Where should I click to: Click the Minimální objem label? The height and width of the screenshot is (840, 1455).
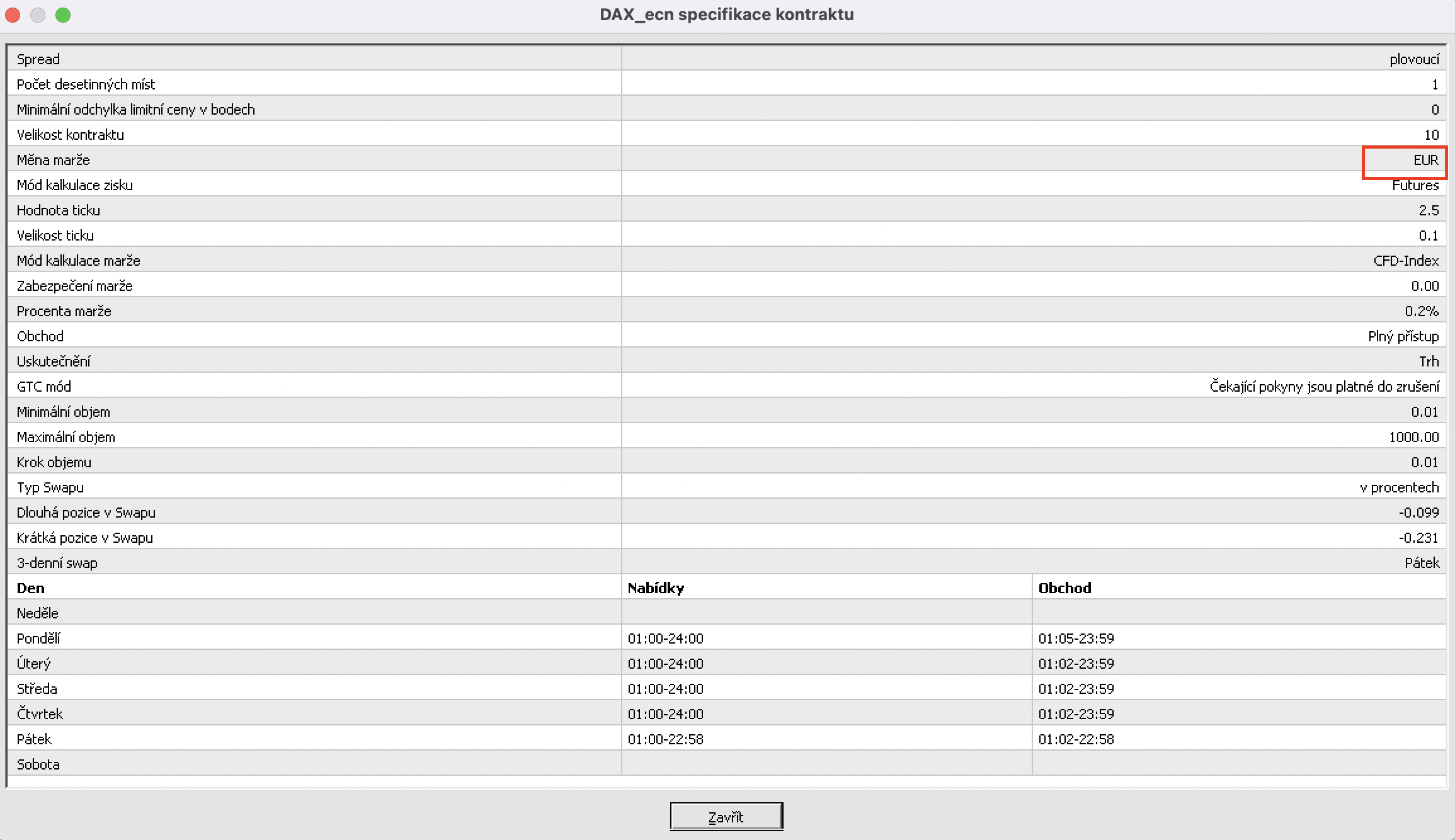(64, 412)
